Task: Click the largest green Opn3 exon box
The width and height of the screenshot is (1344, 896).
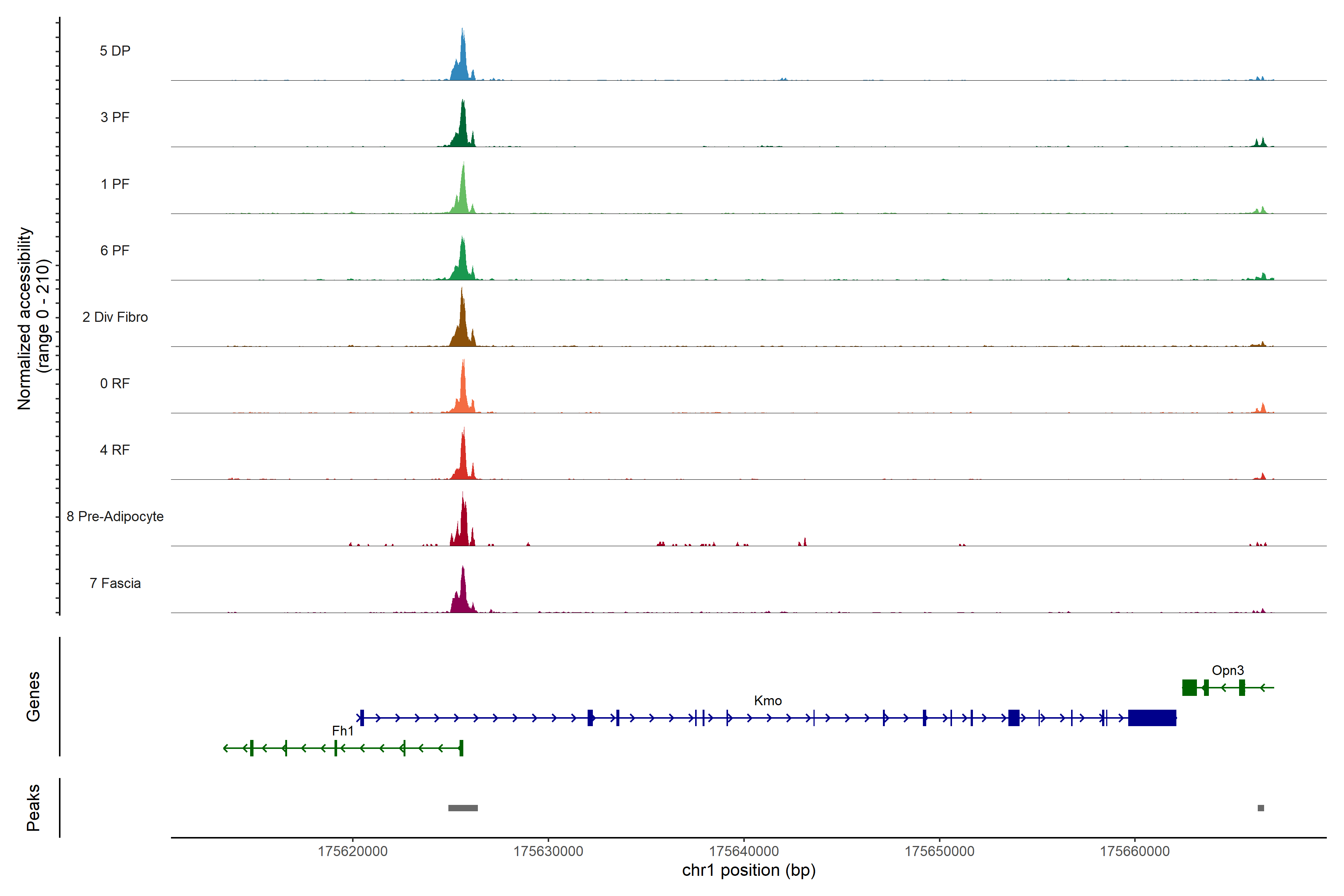Action: [x=1189, y=687]
